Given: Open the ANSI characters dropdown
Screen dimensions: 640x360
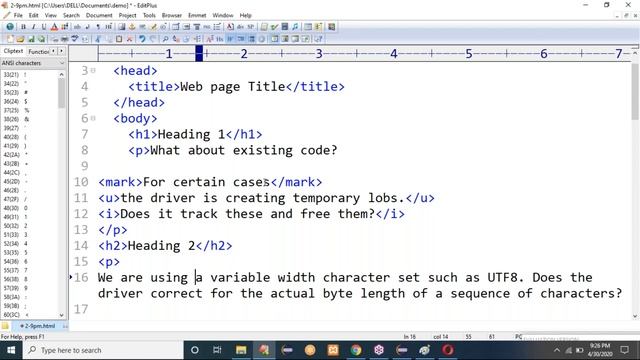Looking at the screenshot, I should pos(33,63).
